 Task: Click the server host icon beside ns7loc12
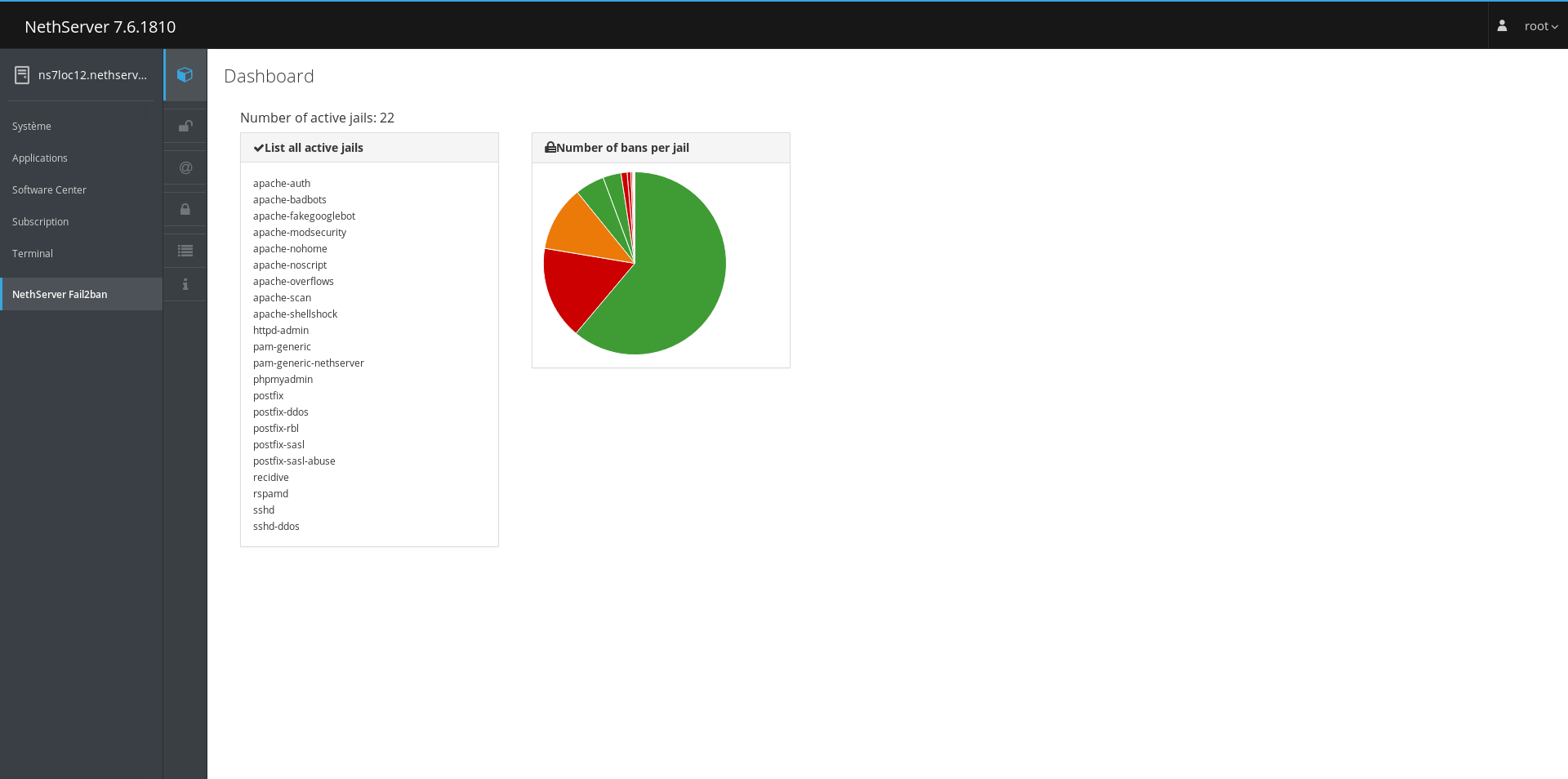pyautogui.click(x=22, y=75)
